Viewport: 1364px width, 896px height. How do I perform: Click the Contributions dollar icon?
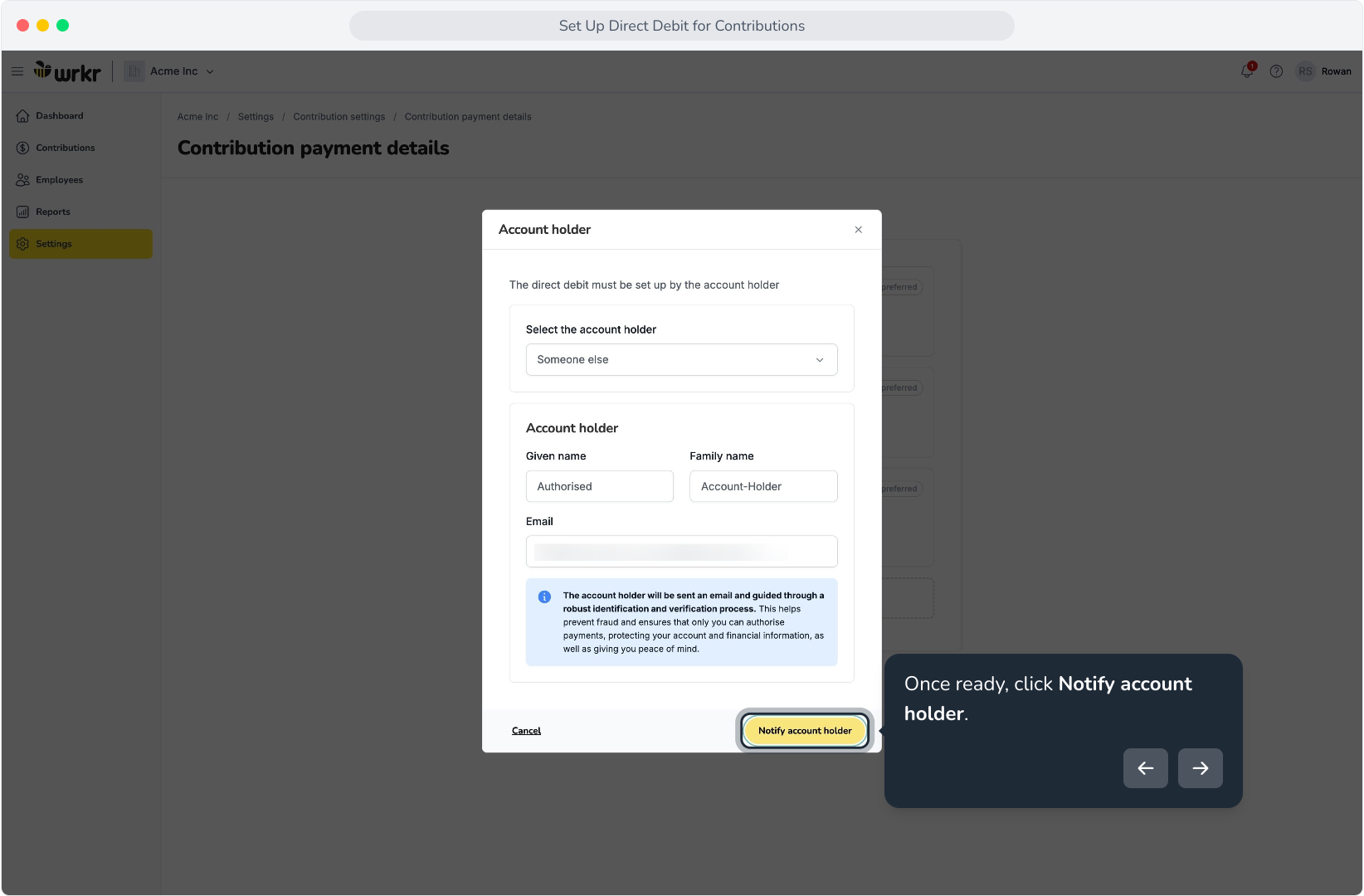[22, 148]
